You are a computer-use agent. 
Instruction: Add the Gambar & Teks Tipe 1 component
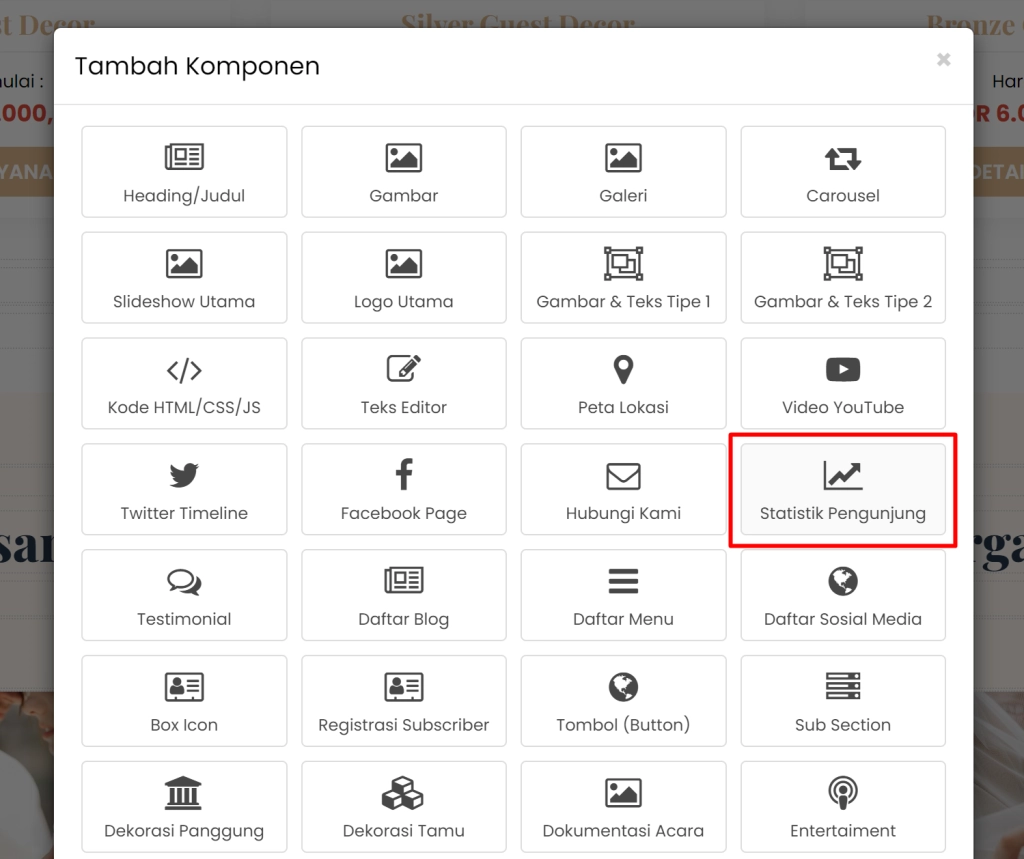click(622, 278)
